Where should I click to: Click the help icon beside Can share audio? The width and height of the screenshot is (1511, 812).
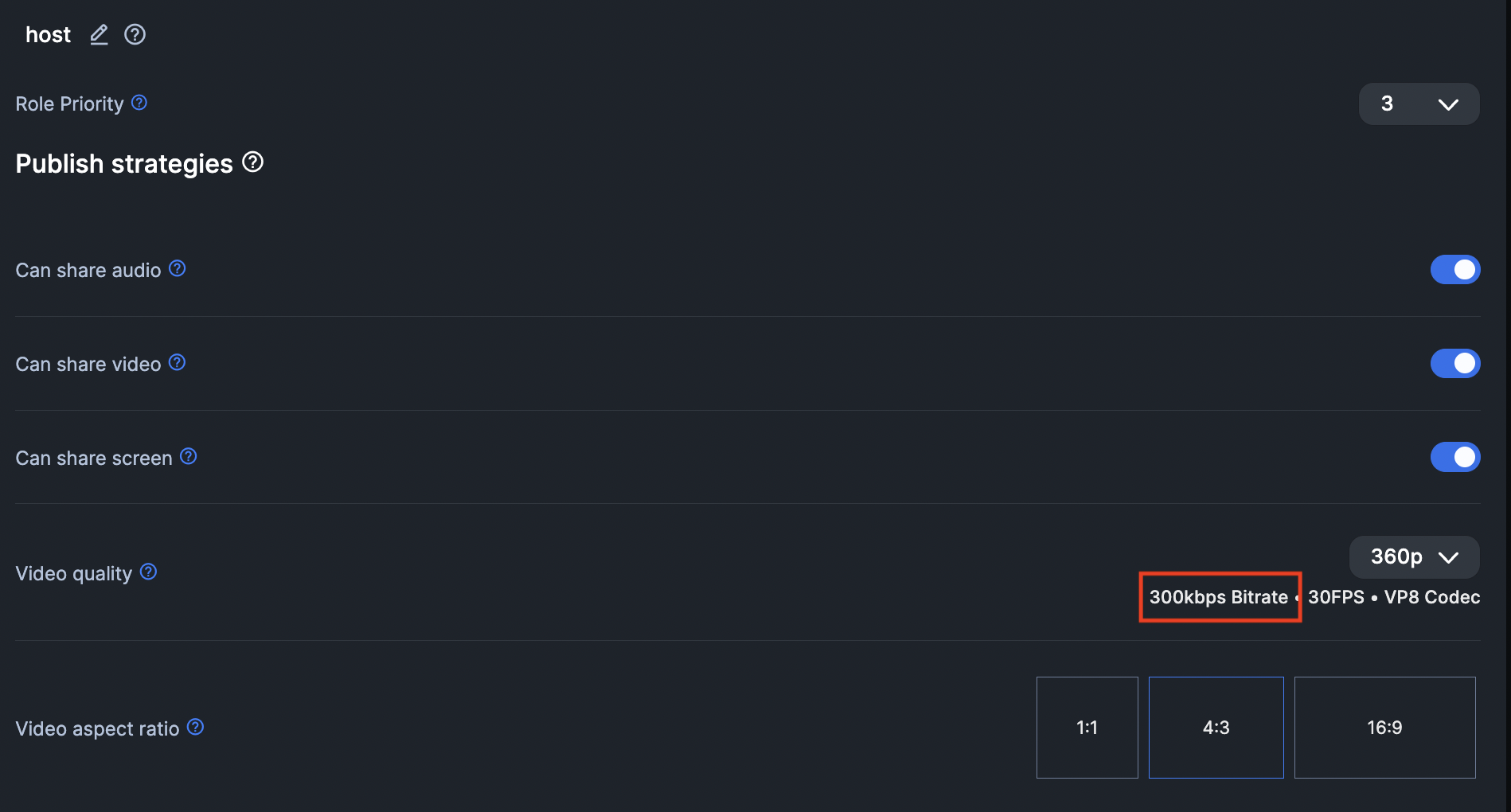[177, 268]
